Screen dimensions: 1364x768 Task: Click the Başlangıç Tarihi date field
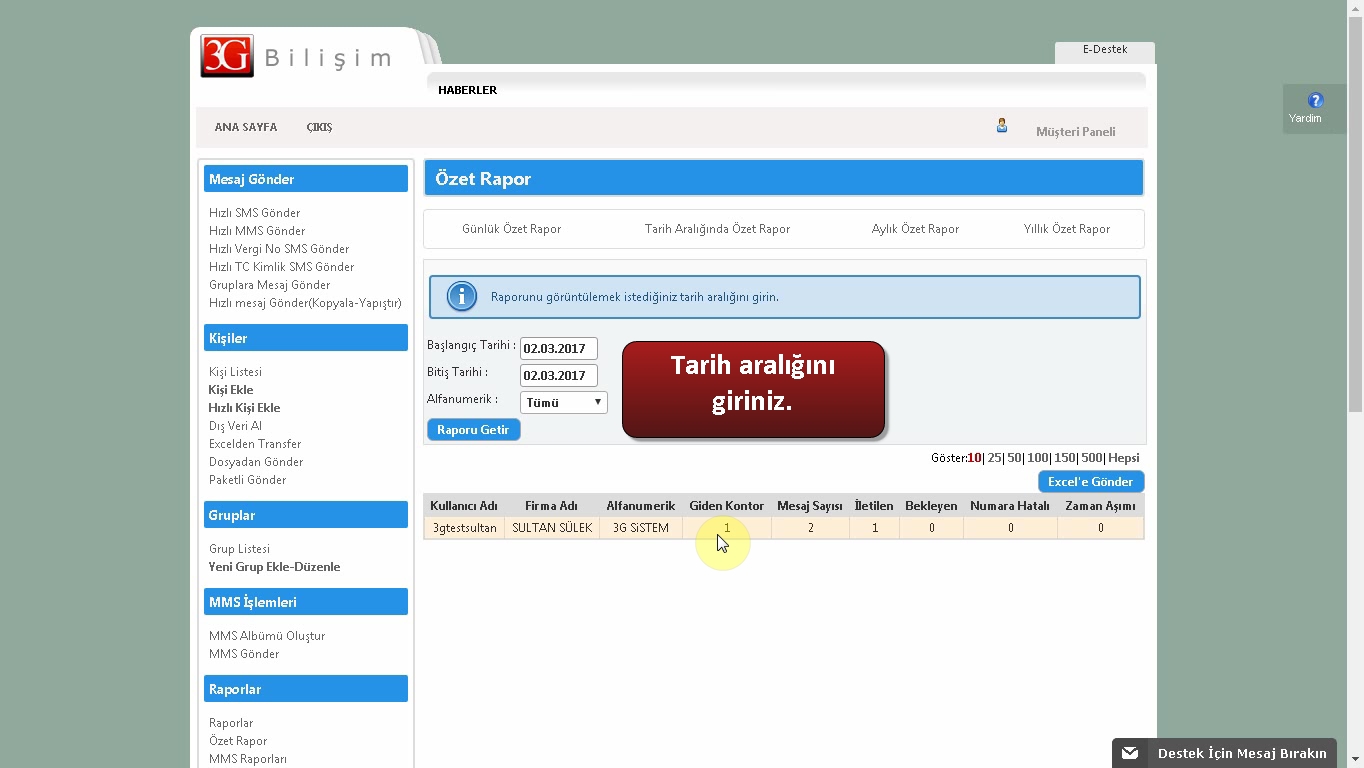coord(558,349)
